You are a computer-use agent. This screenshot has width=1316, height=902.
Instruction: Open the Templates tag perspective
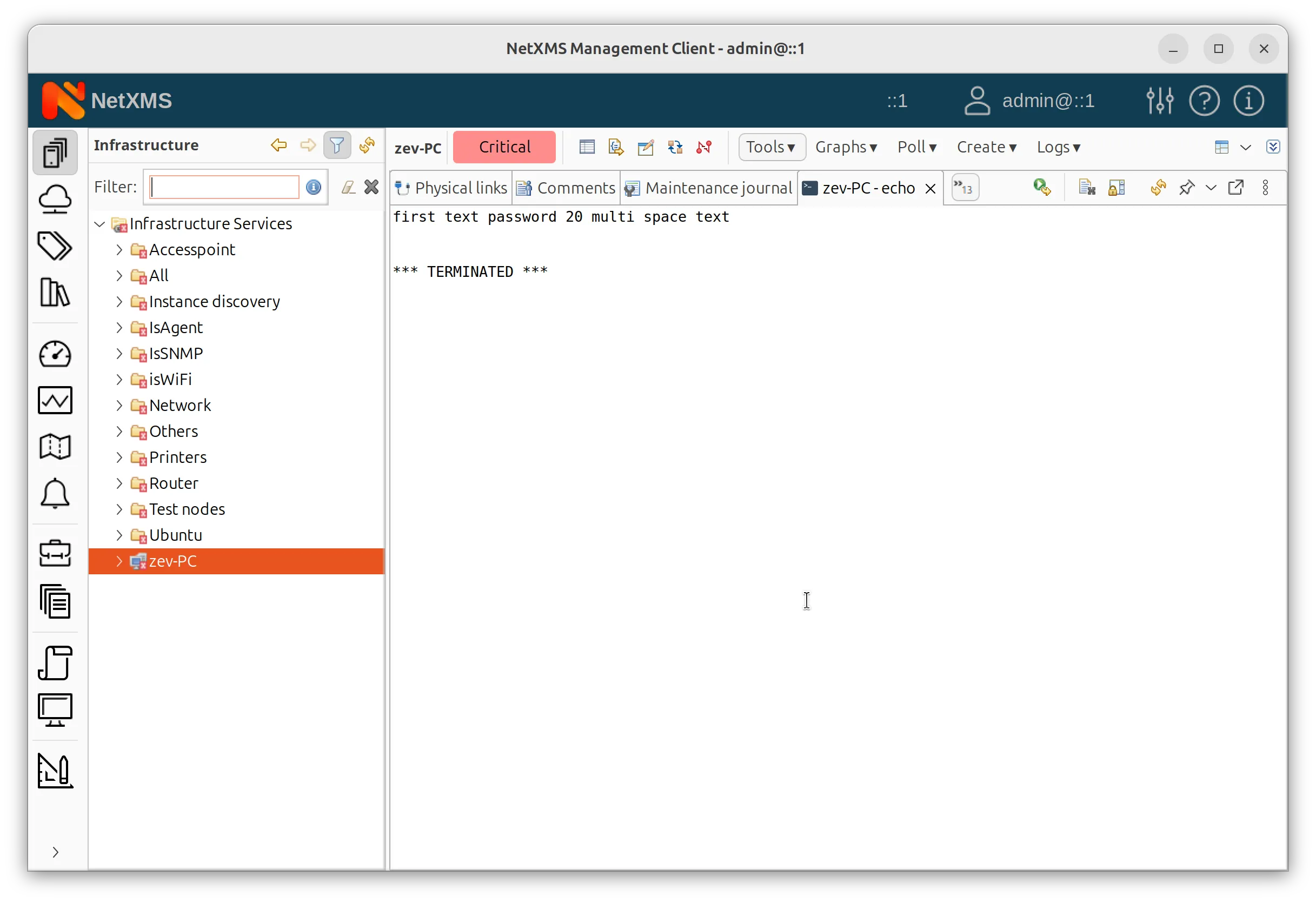[x=55, y=246]
